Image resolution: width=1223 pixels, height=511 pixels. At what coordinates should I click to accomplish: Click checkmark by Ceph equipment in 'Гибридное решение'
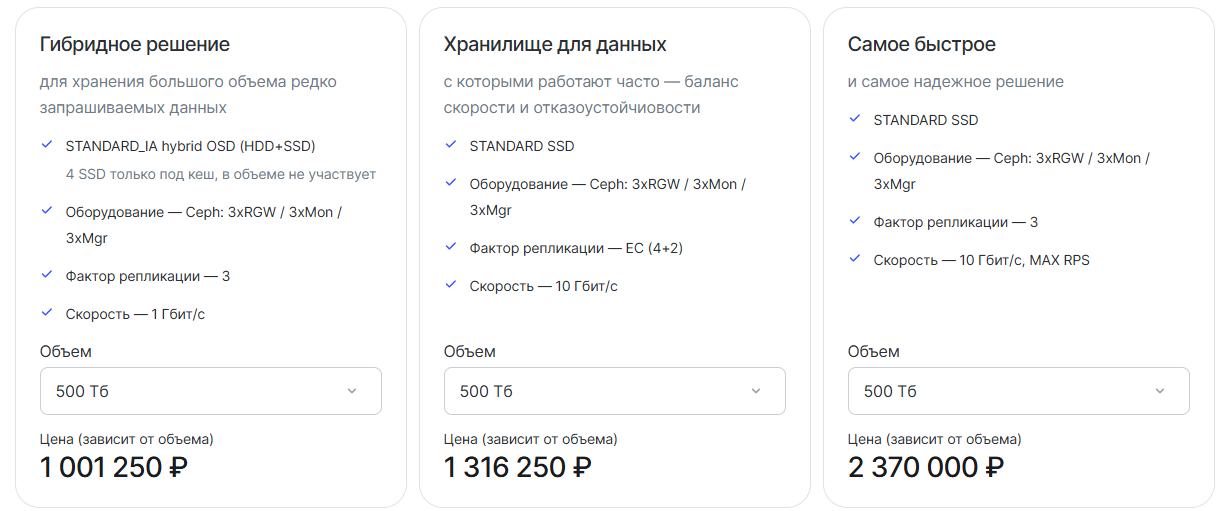[x=47, y=211]
